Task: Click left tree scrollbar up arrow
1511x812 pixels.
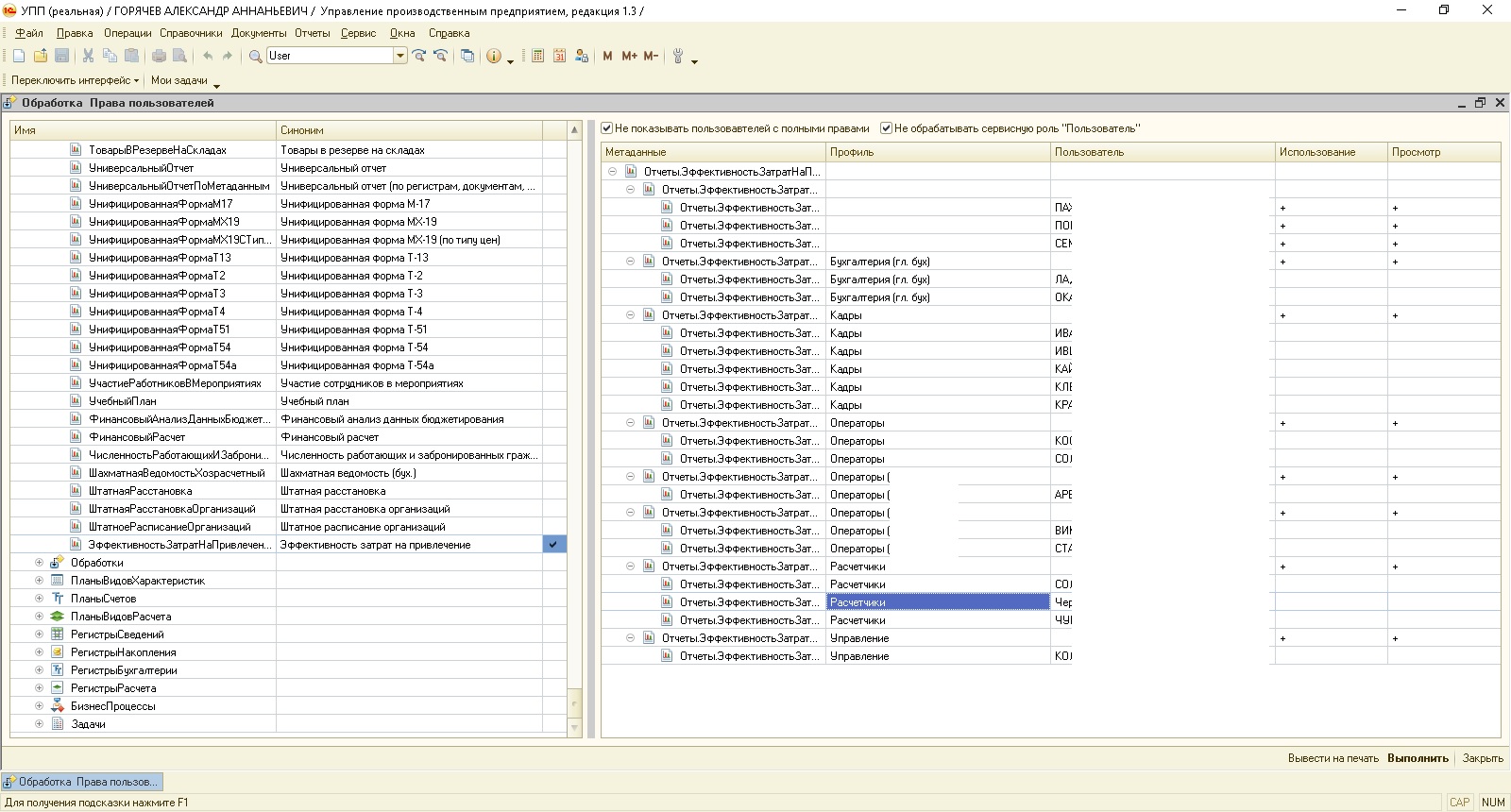Action: (574, 129)
